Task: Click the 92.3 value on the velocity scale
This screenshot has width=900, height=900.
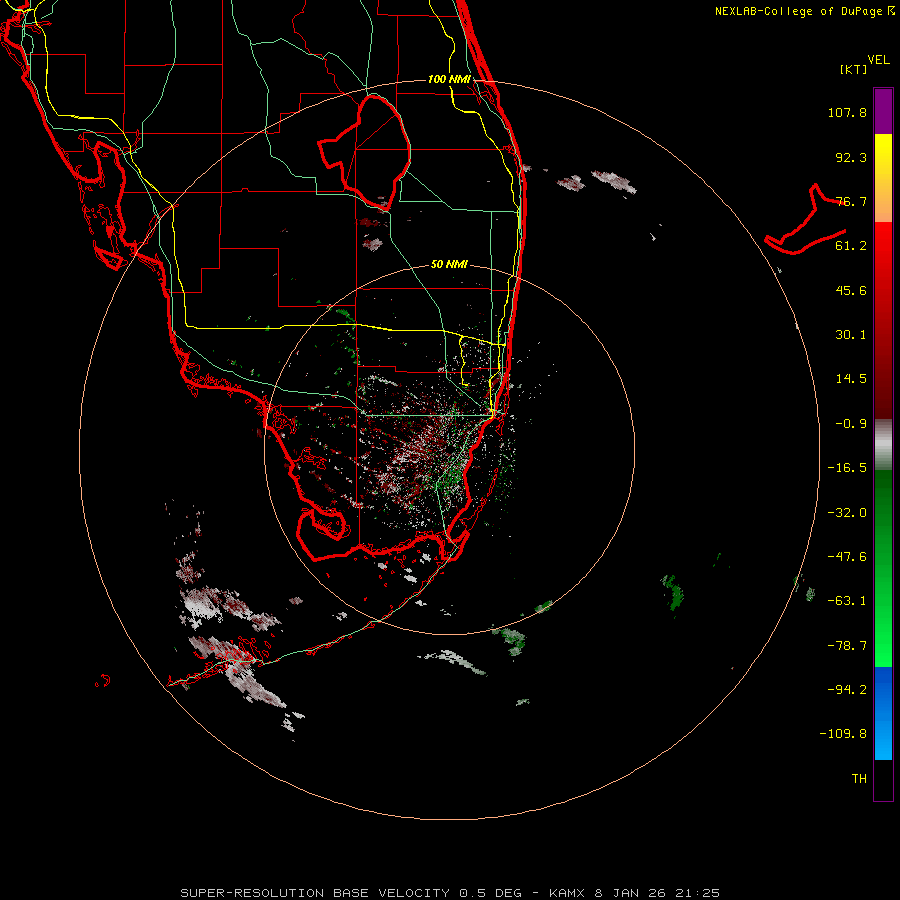Action: pyautogui.click(x=851, y=157)
